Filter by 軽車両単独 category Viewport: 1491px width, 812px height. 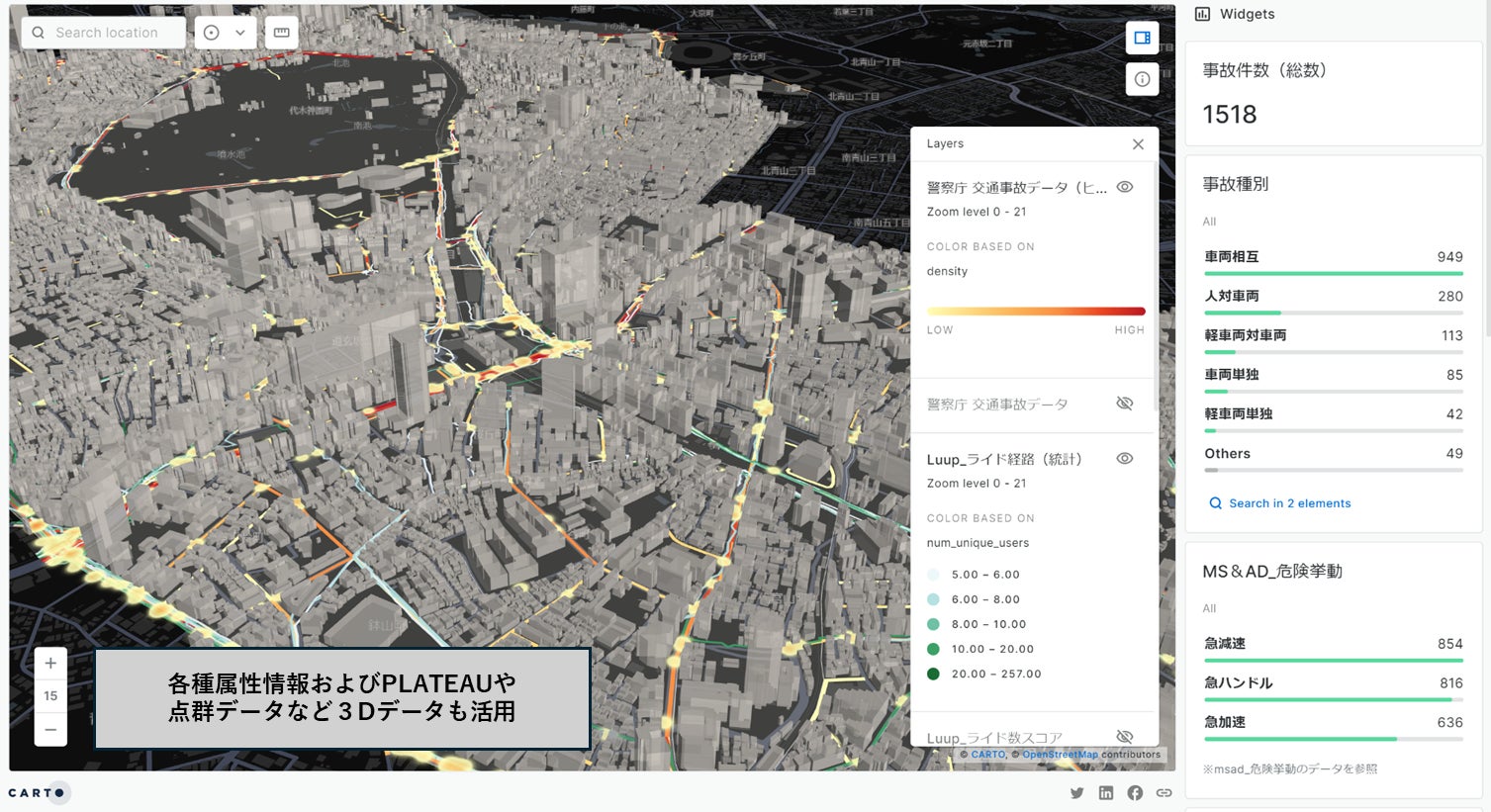pos(1334,418)
